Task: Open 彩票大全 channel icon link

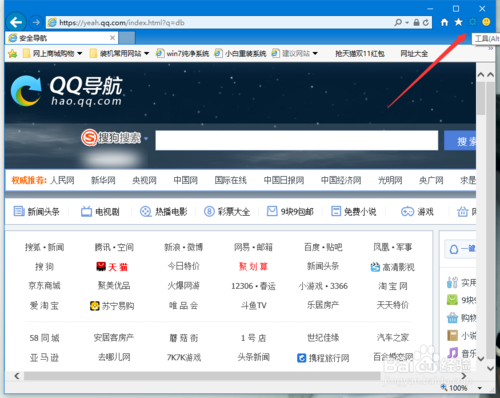Action: click(227, 211)
